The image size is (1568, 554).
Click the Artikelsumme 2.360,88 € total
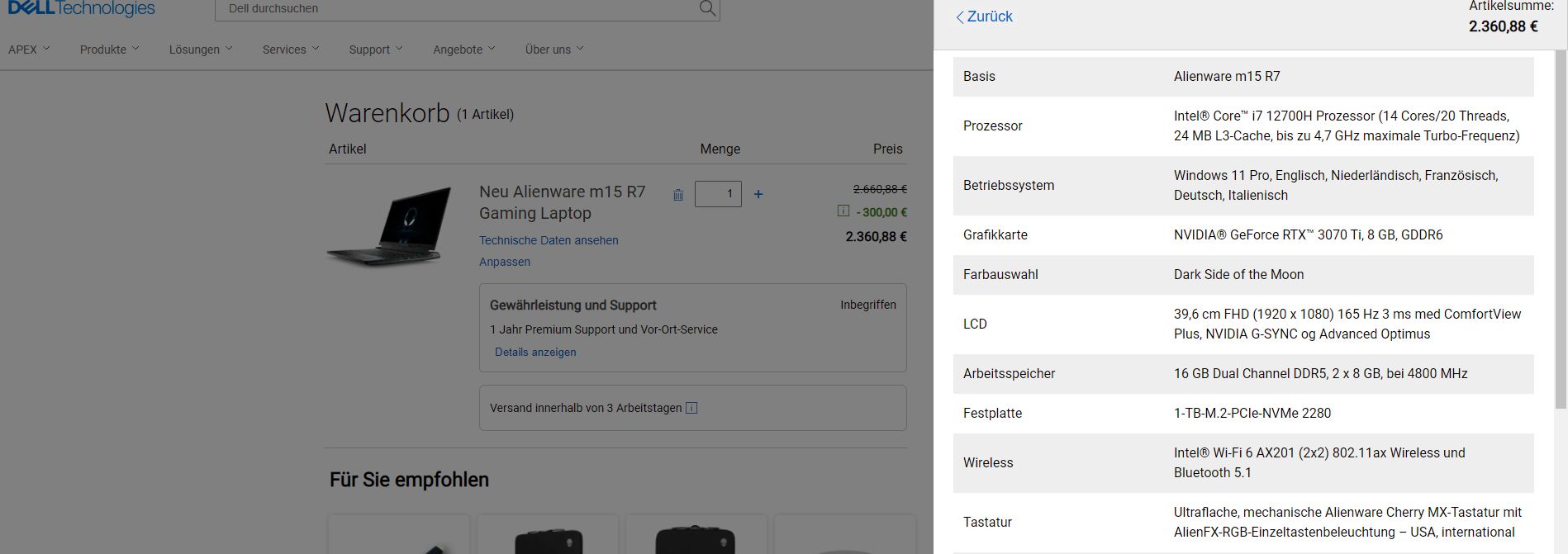(1503, 26)
